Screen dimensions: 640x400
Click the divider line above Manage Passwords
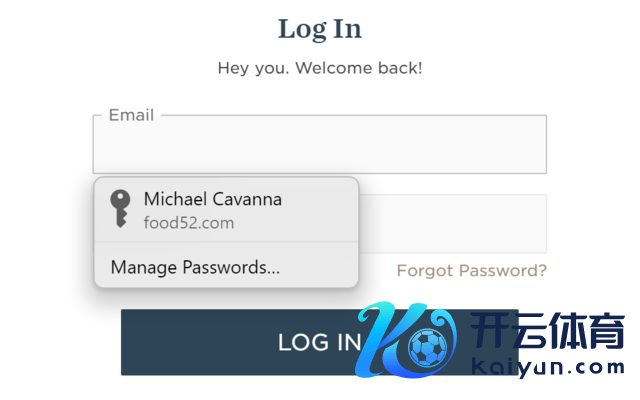click(x=227, y=242)
